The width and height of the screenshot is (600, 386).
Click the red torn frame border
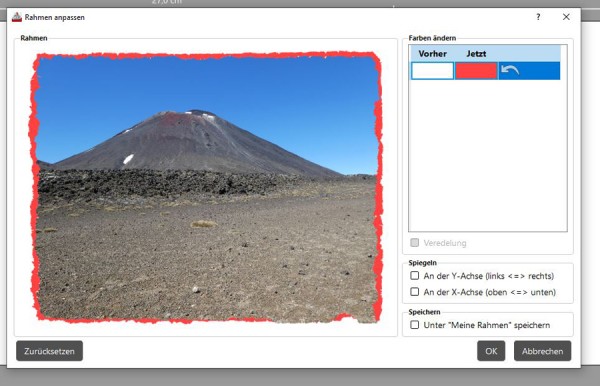207,56
